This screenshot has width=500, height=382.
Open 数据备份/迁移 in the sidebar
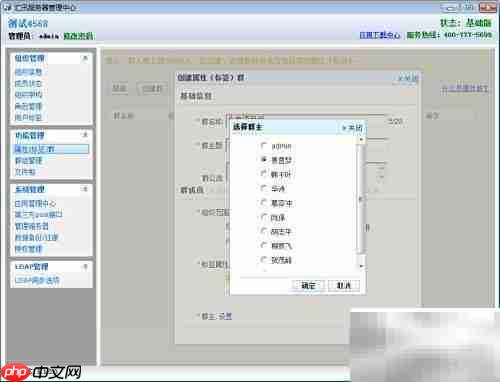coord(36,237)
